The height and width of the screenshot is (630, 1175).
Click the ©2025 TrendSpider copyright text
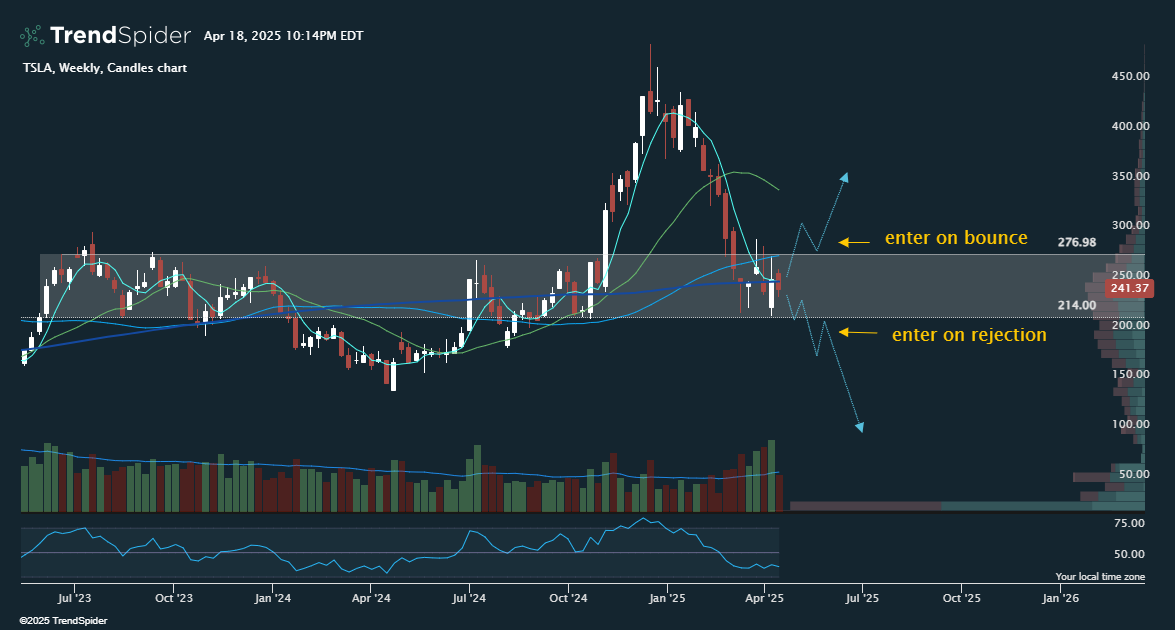click(x=64, y=620)
